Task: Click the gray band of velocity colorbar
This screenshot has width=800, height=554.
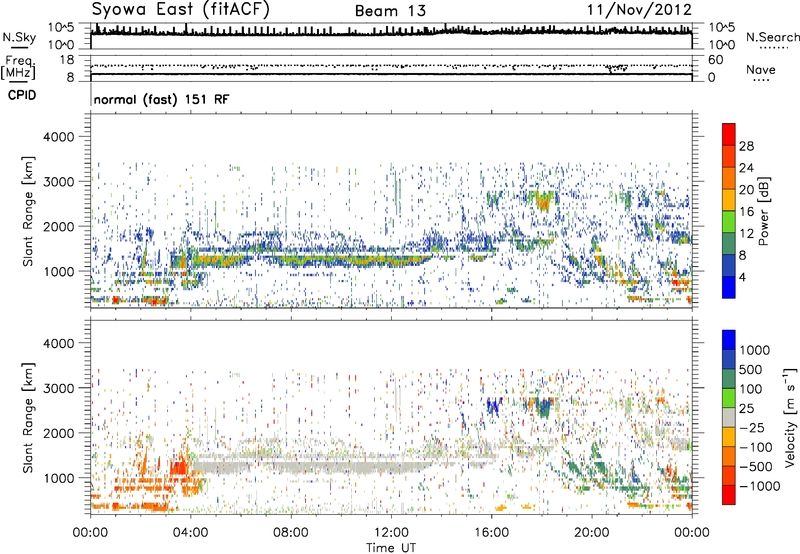Action: (x=729, y=417)
